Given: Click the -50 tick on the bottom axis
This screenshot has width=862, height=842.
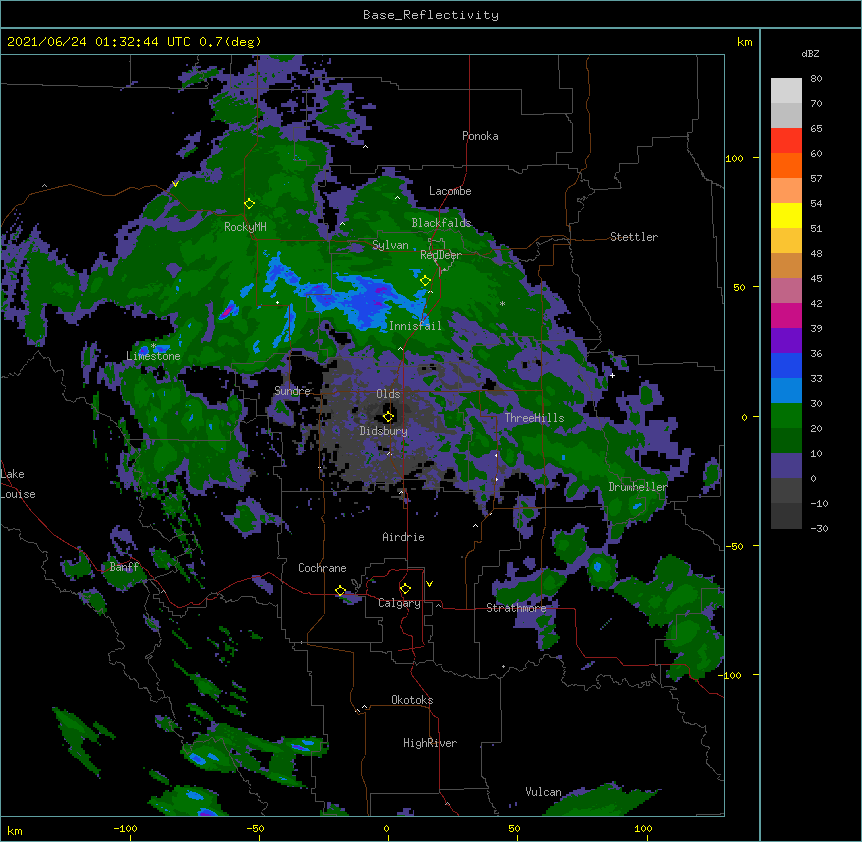Looking at the screenshot, I should click(255, 828).
